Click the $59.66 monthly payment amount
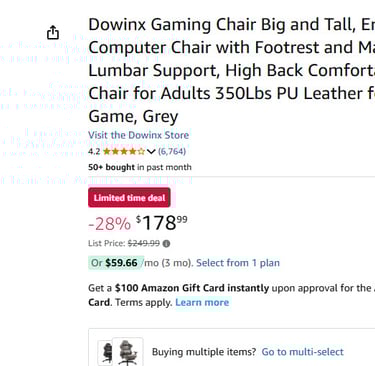 (x=121, y=263)
